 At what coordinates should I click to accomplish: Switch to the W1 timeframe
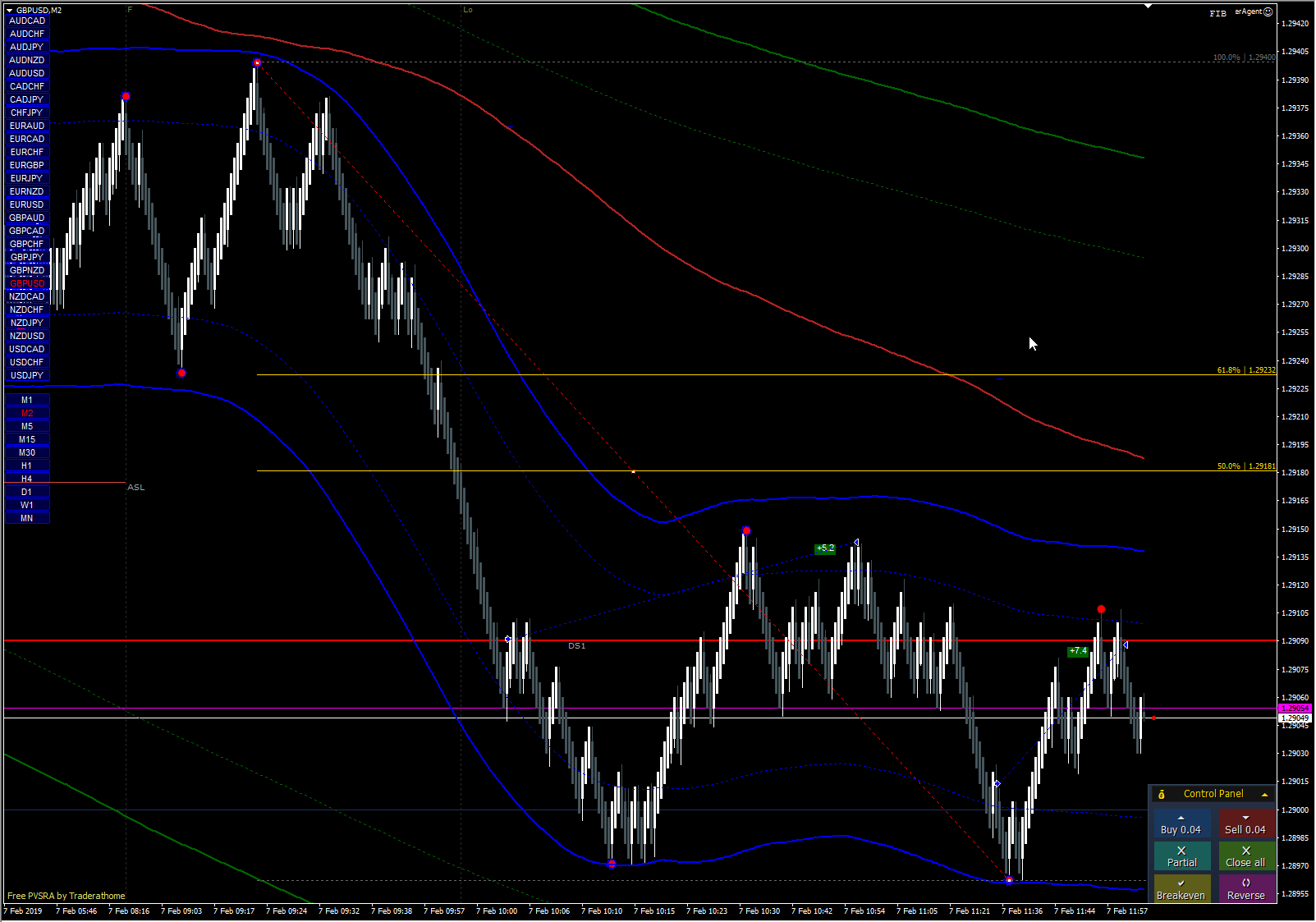click(x=27, y=505)
